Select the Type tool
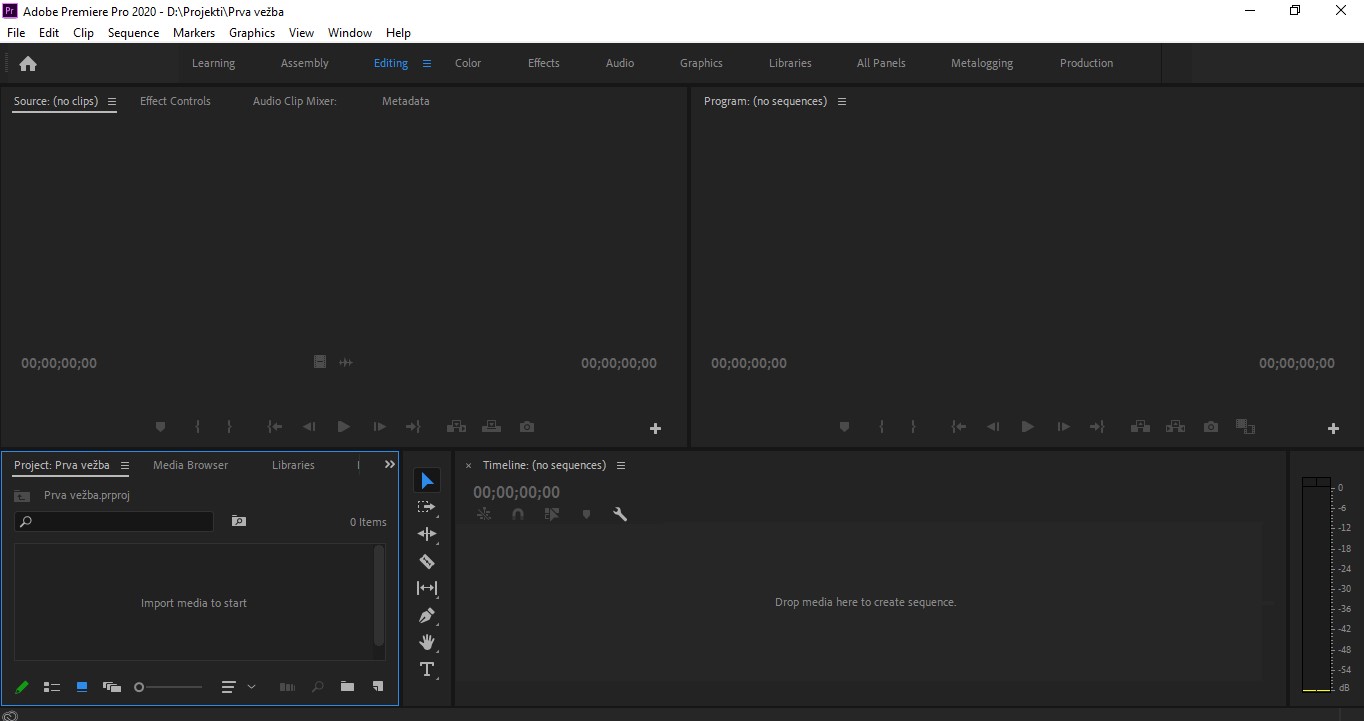Screen dimensions: 1364x721 [427, 669]
